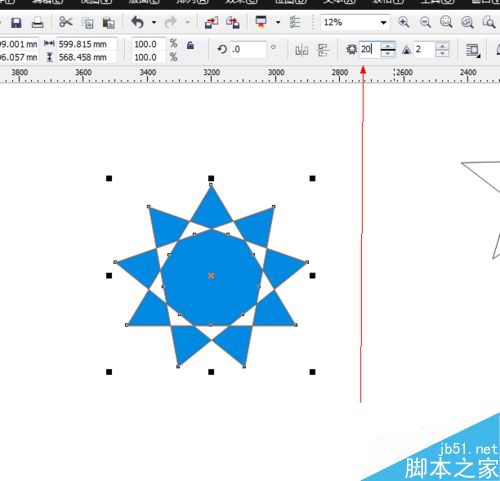Viewport: 500px width, 481px height.
Task: Open the Wrap Text options icon
Action: pyautogui.click(x=473, y=50)
